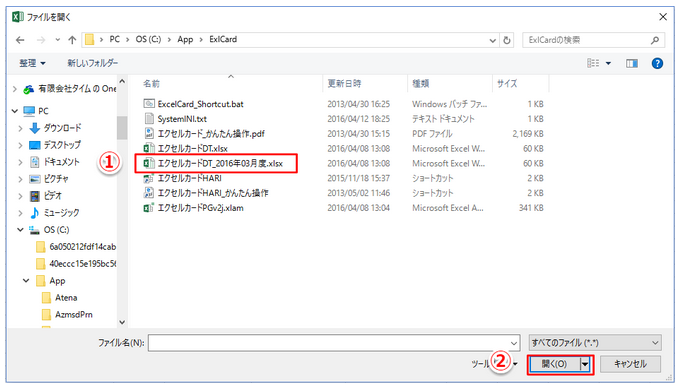Sort by the サイズ column header
The height and width of the screenshot is (391, 682).
507,84
